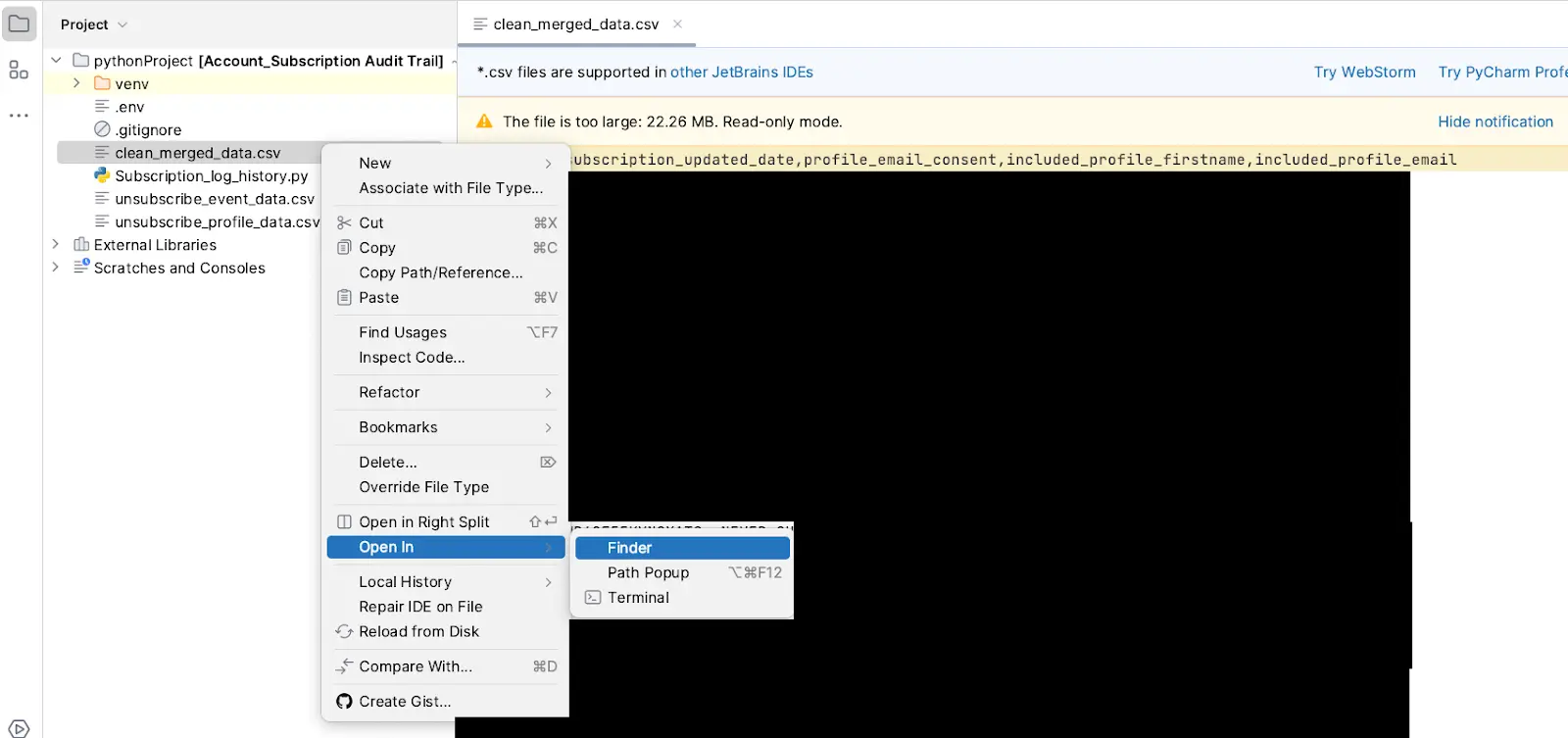Click the Terminal icon in submenu
Screen dimensions: 1568x738
tap(593, 598)
